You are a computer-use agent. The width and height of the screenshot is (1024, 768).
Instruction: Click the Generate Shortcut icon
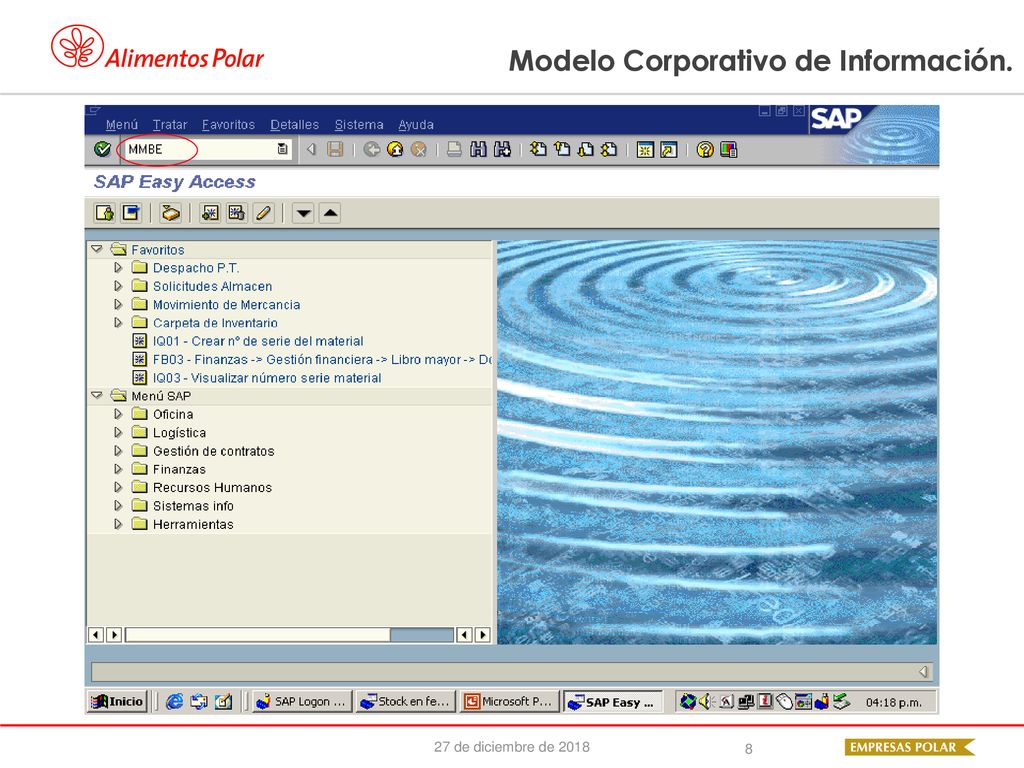point(669,150)
